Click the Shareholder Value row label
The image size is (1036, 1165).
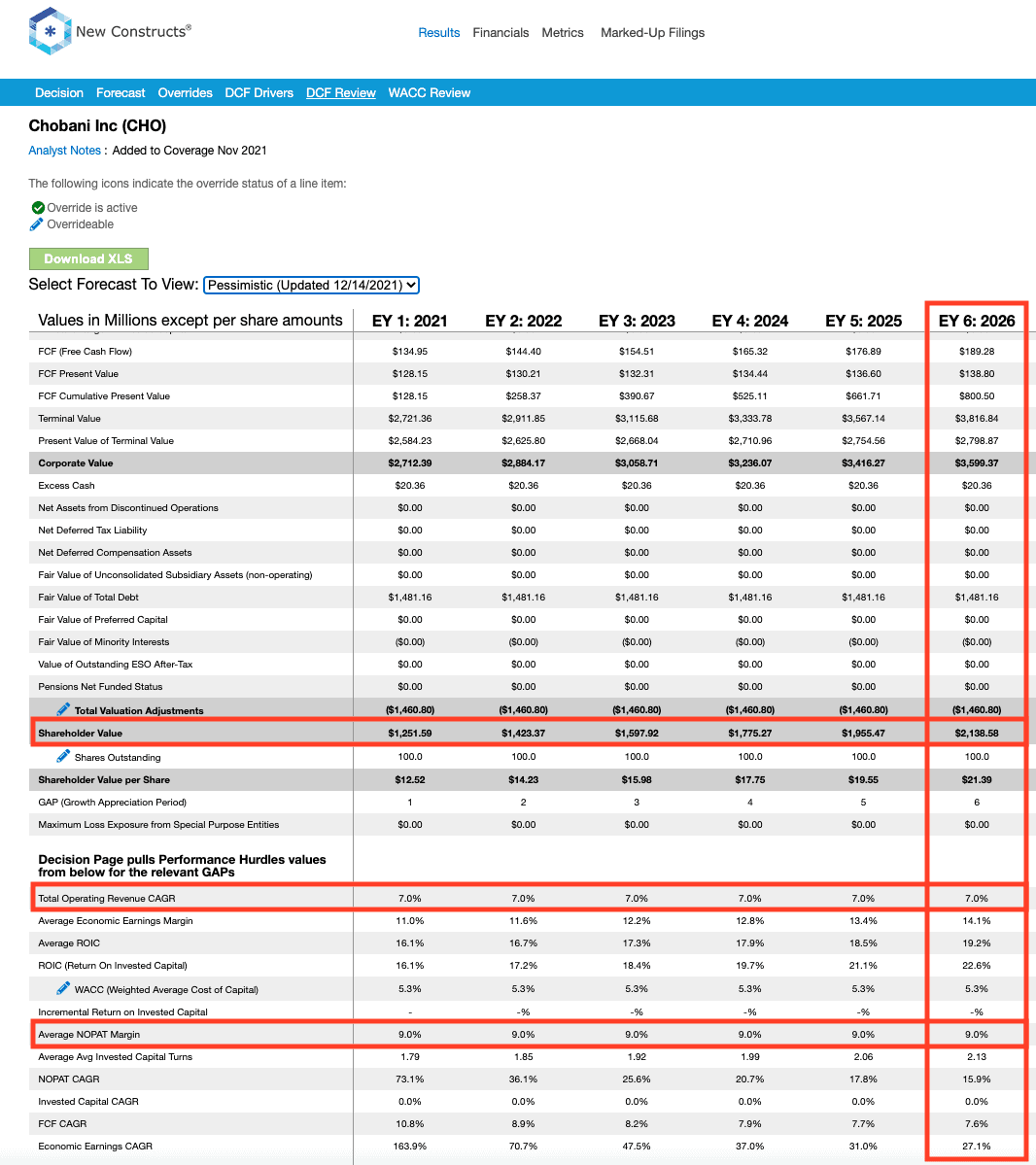pyautogui.click(x=81, y=733)
